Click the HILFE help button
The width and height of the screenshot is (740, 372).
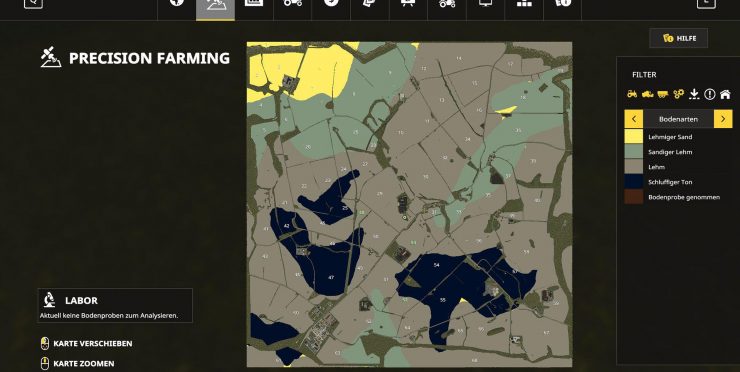click(x=679, y=38)
